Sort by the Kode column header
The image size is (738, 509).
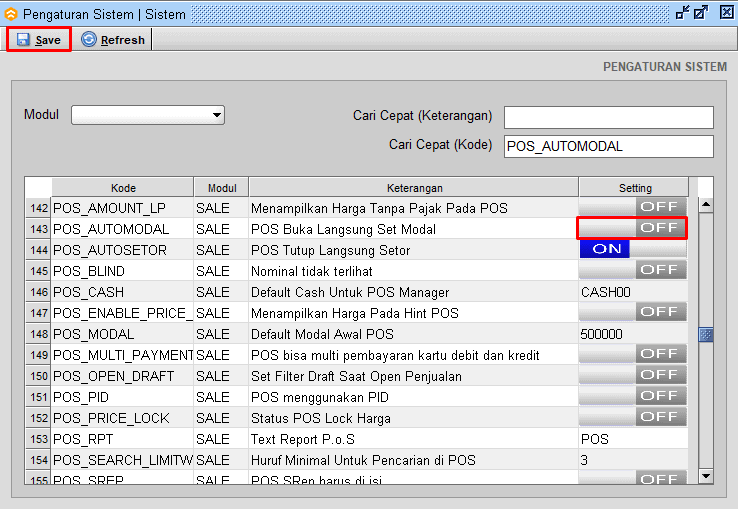coord(123,187)
